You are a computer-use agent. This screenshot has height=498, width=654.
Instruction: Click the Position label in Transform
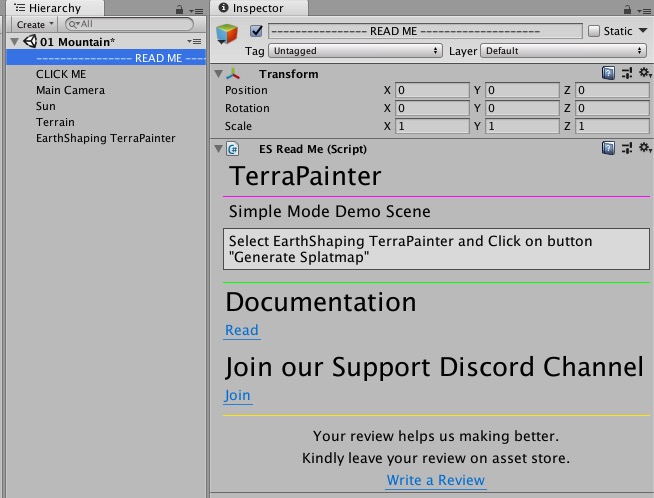[246, 90]
